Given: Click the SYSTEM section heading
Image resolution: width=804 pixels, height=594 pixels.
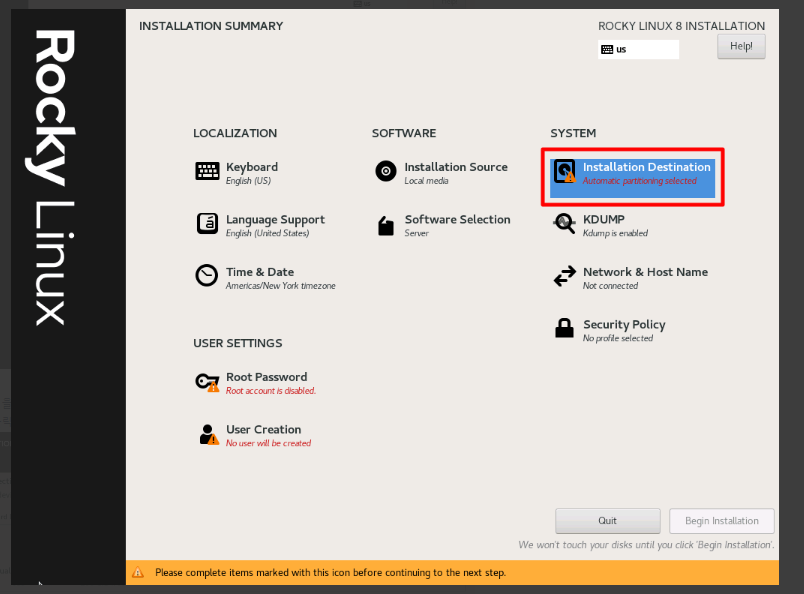Looking at the screenshot, I should [573, 133].
